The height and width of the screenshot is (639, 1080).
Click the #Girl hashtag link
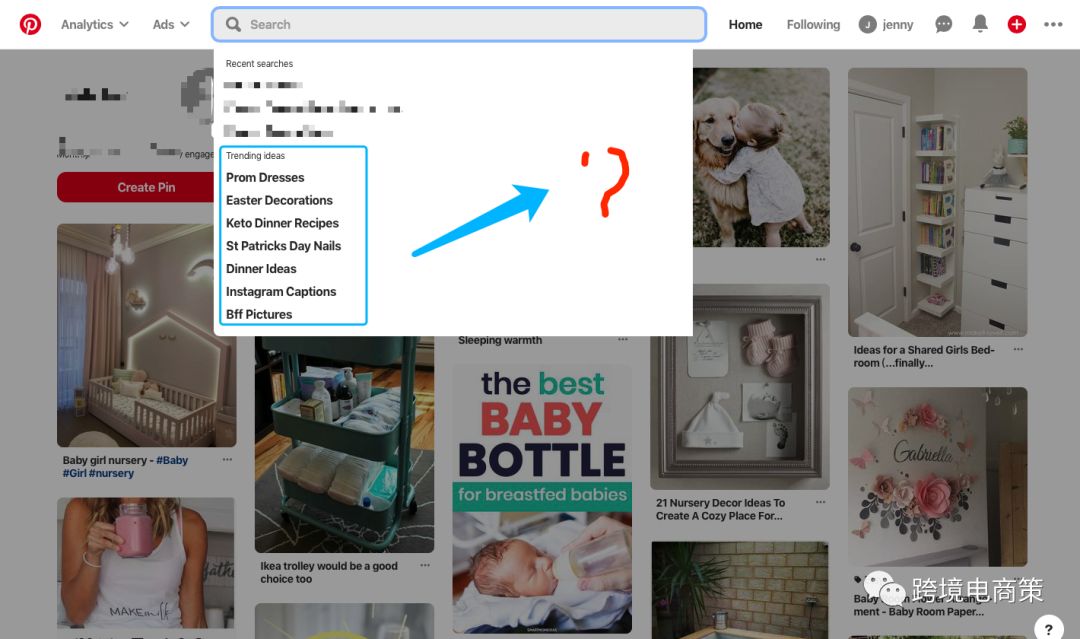(x=74, y=473)
